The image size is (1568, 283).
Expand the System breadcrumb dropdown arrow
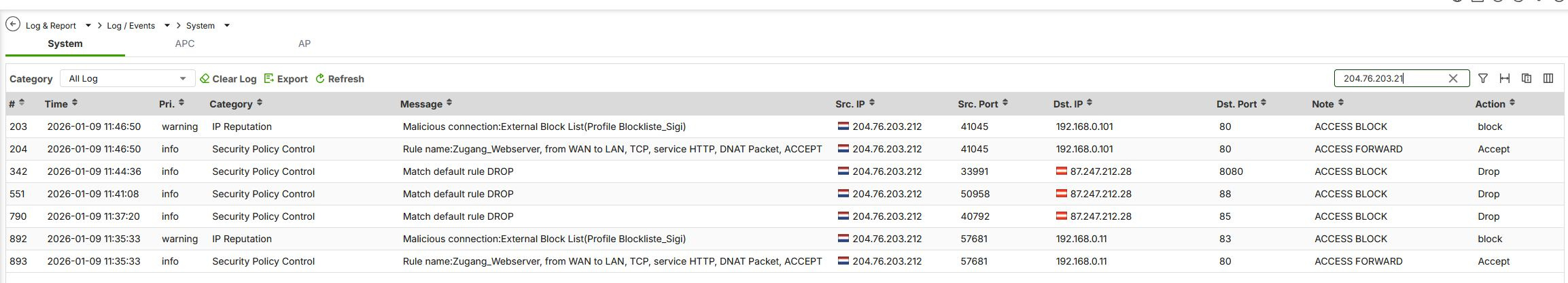[227, 25]
